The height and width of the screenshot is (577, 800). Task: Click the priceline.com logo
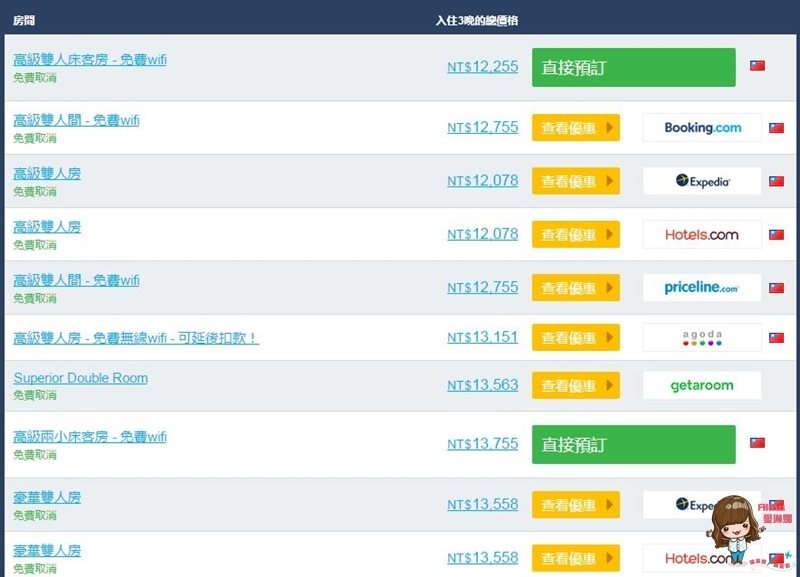pos(702,288)
